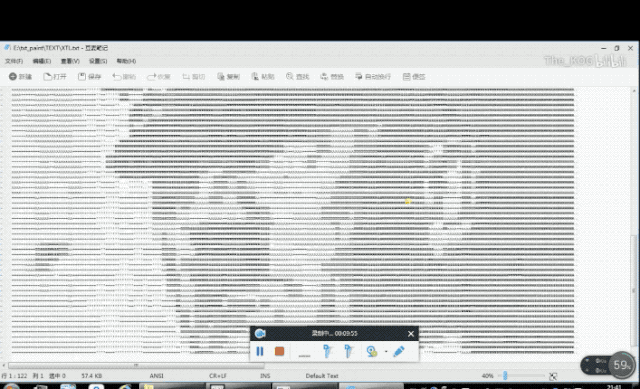The width and height of the screenshot is (640, 389).
Task: Click the 查找 (Find) toolbar button
Action: coord(298,76)
